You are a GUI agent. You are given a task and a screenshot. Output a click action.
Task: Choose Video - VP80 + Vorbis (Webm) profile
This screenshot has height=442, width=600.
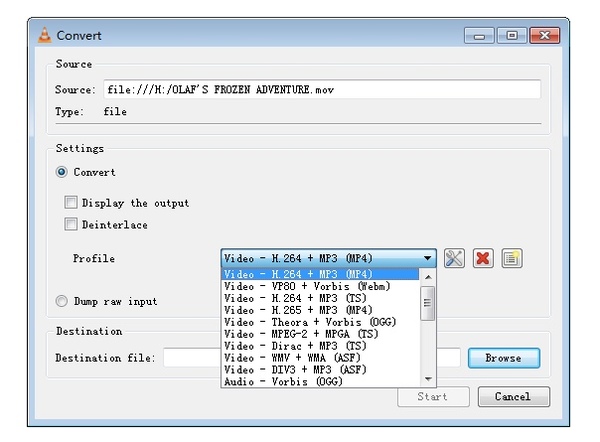coord(321,286)
